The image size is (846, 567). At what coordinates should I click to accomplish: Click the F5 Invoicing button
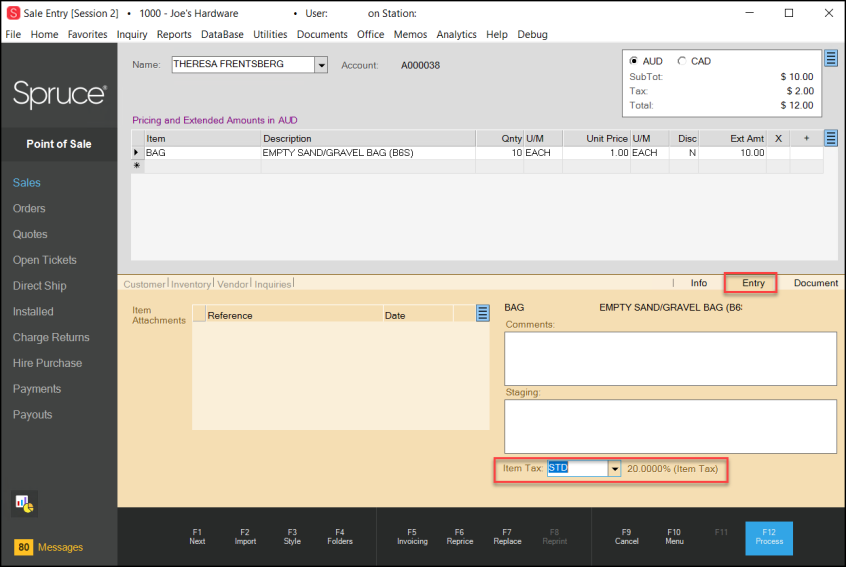point(412,537)
